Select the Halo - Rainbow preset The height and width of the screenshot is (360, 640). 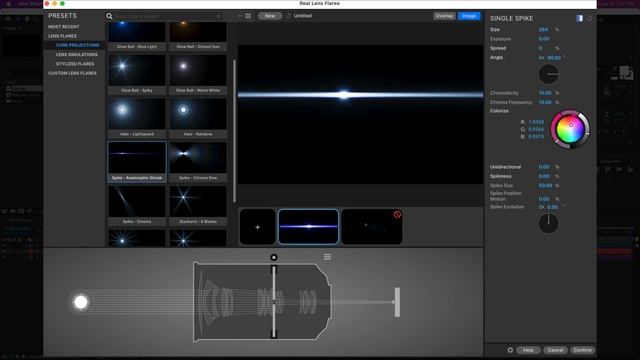click(x=198, y=118)
